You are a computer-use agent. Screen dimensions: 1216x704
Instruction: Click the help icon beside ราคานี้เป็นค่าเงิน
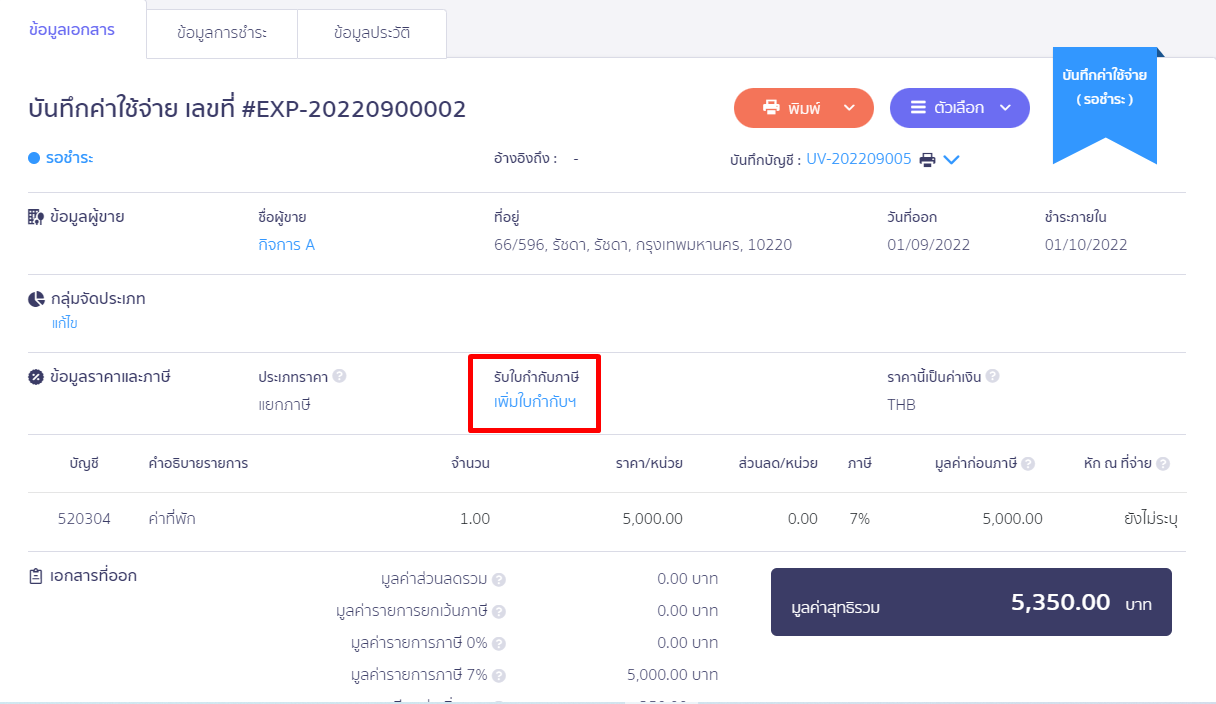point(993,377)
